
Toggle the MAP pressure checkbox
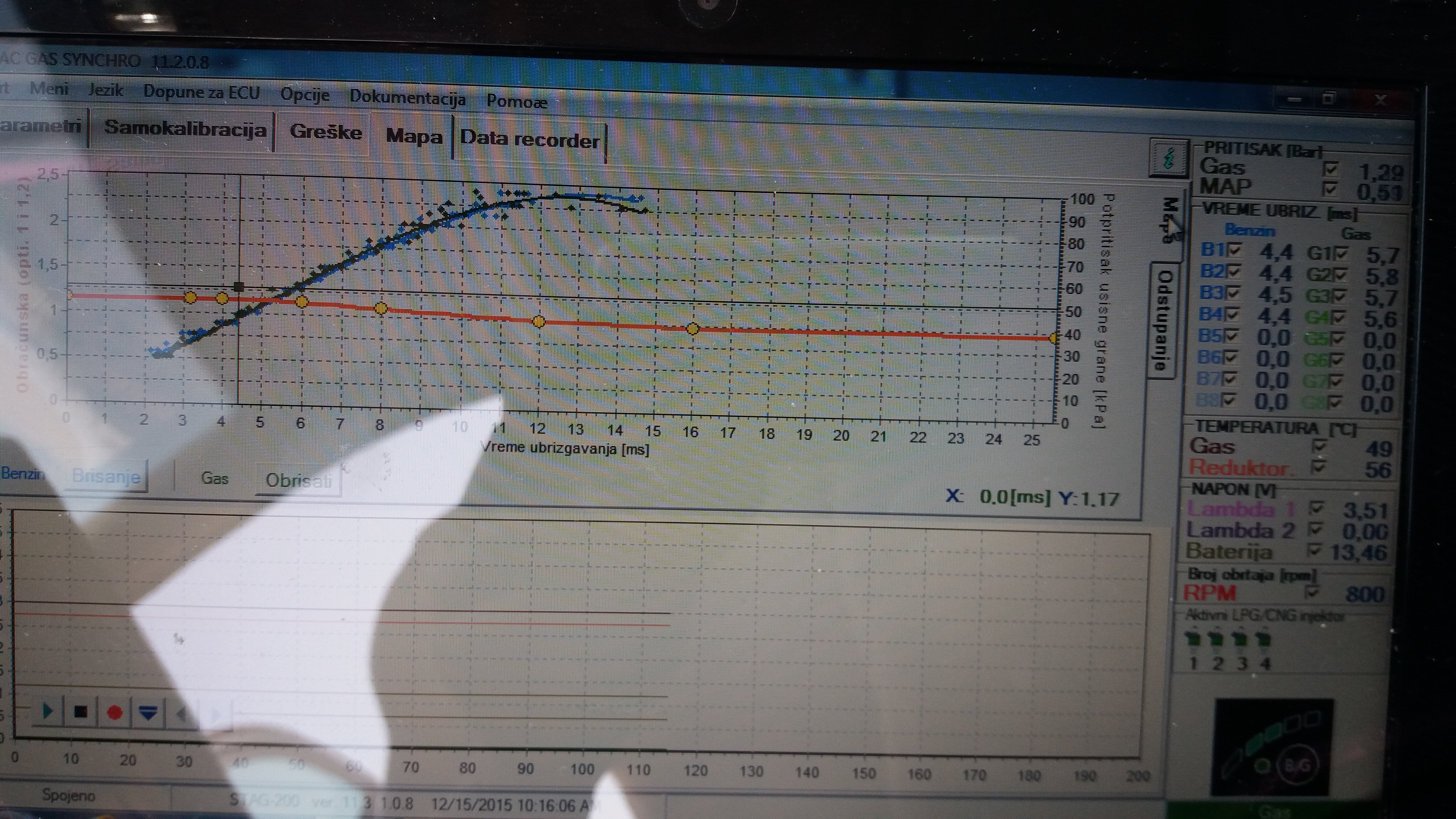tap(1330, 188)
